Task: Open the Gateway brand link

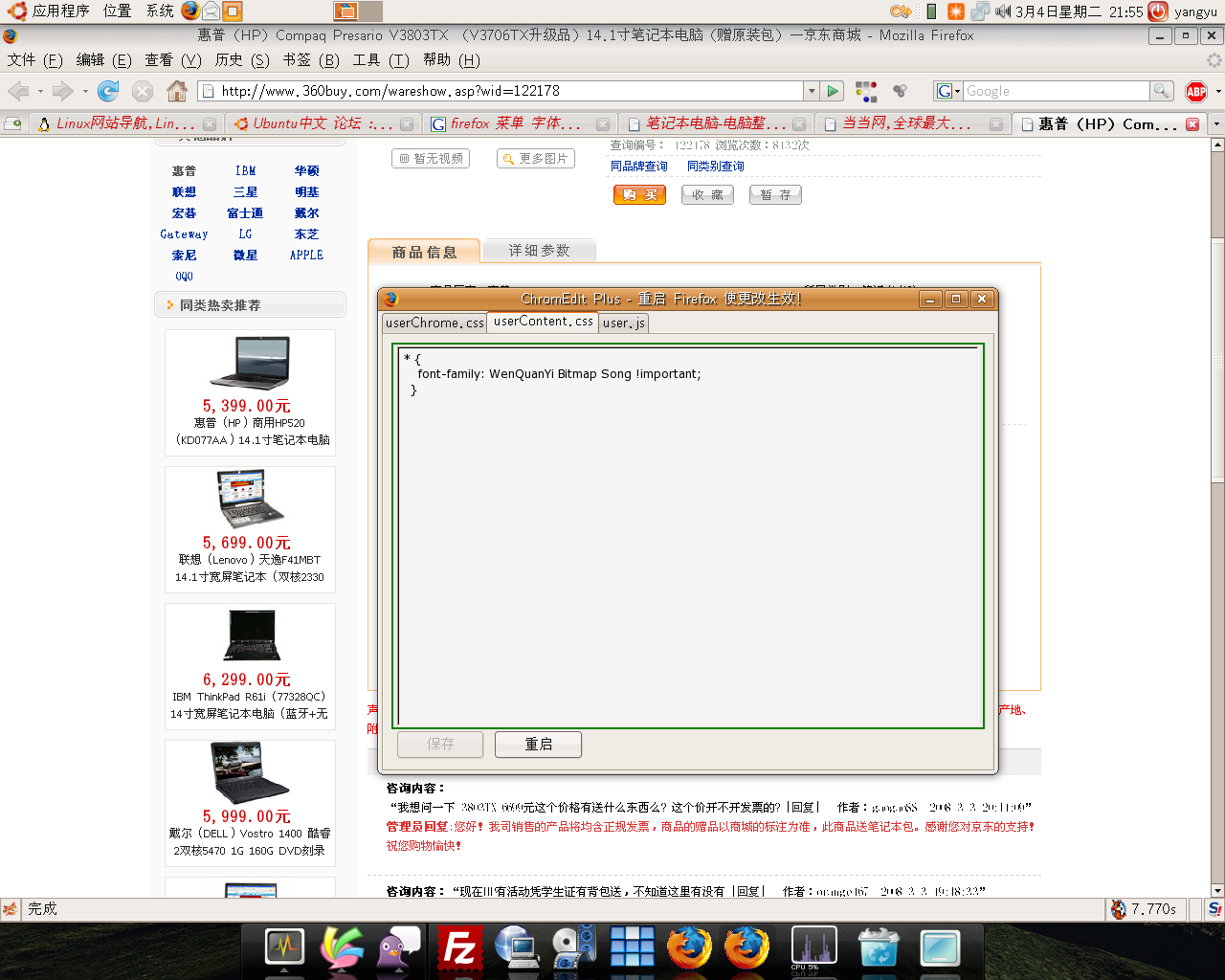Action: [184, 234]
